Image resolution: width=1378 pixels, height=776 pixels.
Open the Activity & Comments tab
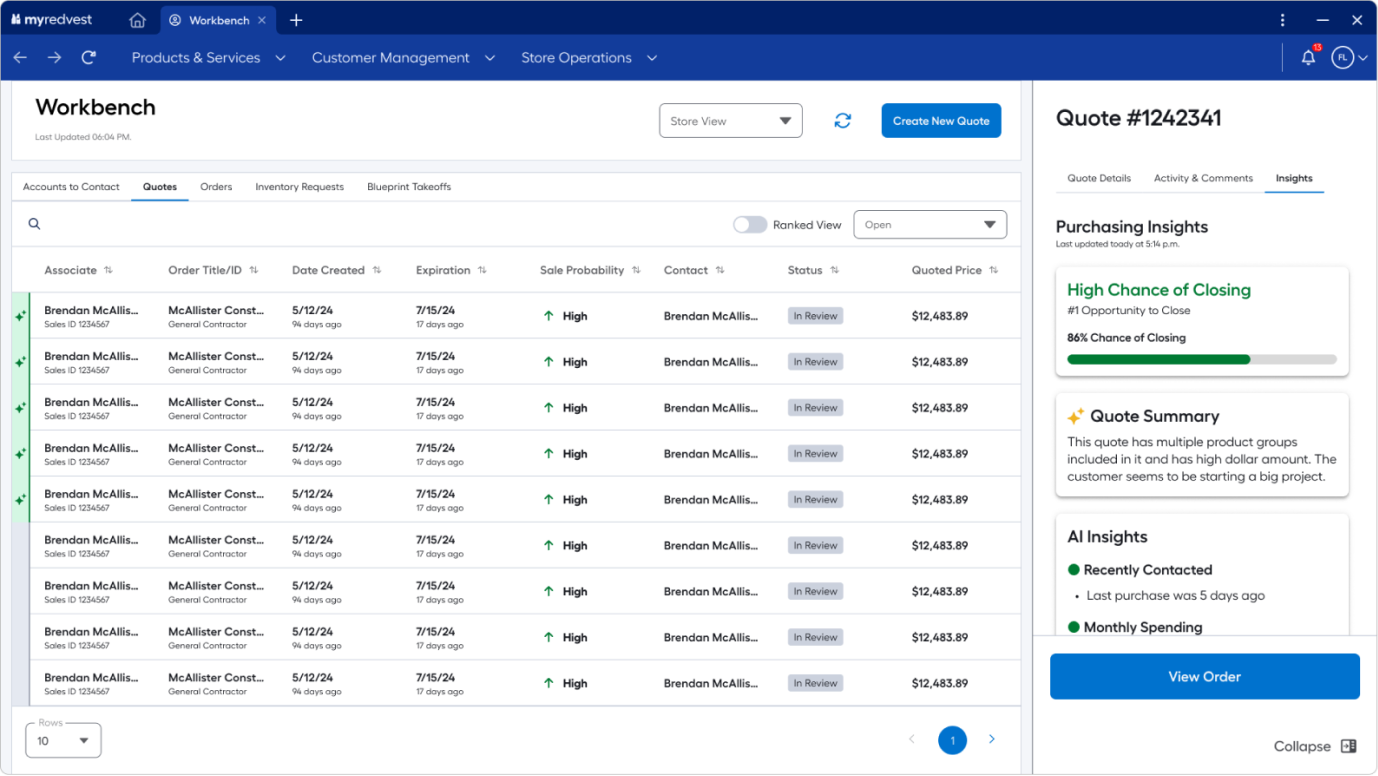click(1203, 178)
